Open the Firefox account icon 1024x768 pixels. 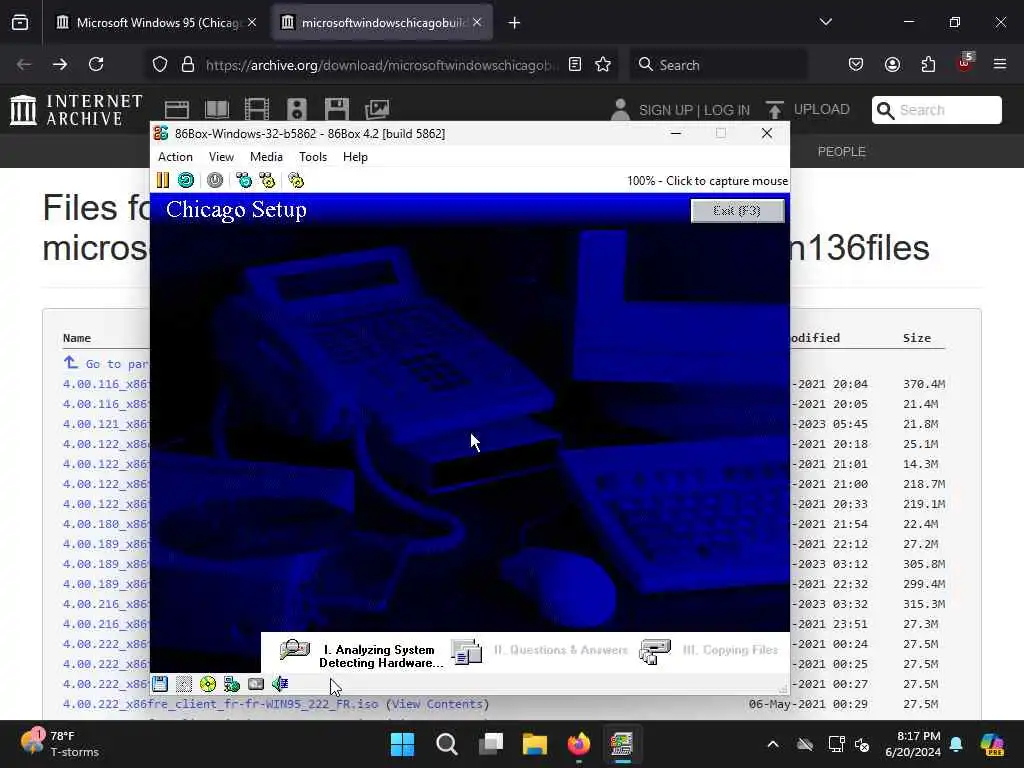click(892, 64)
